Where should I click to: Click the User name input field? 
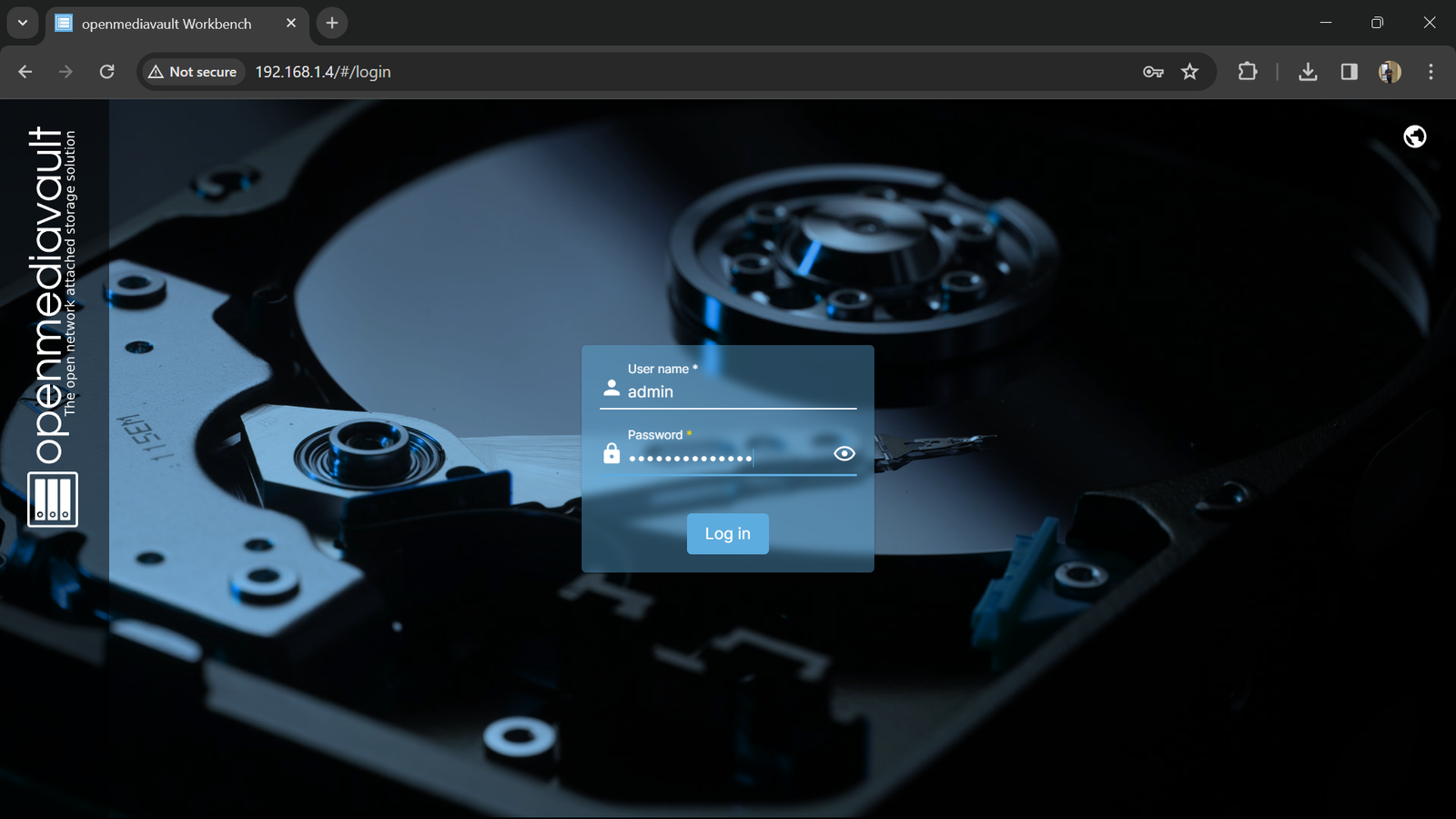point(737,392)
